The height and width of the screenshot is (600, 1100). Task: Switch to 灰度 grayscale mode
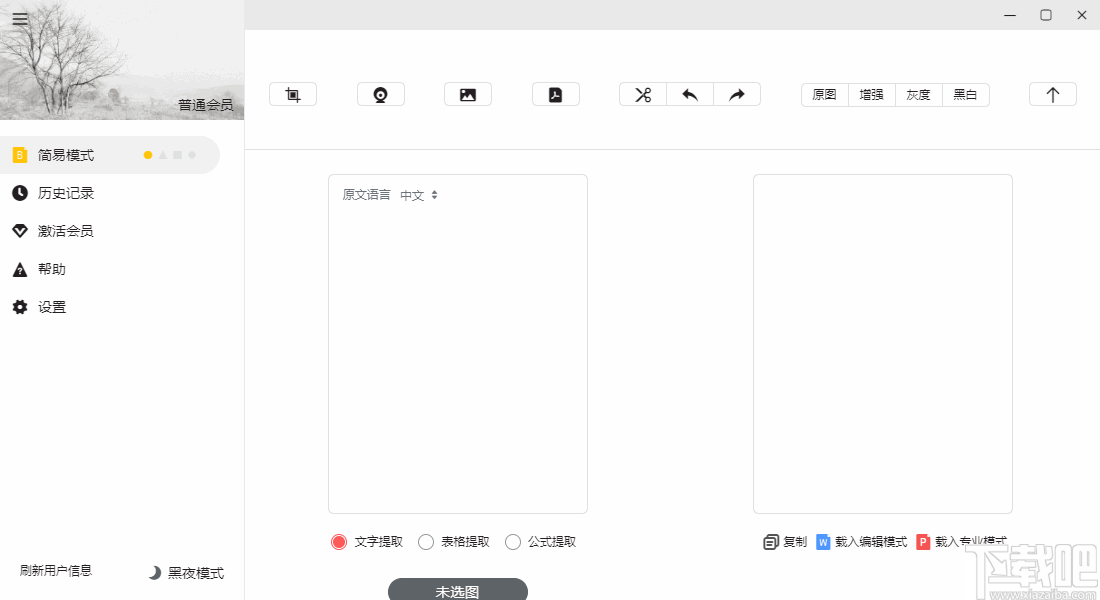pos(917,94)
